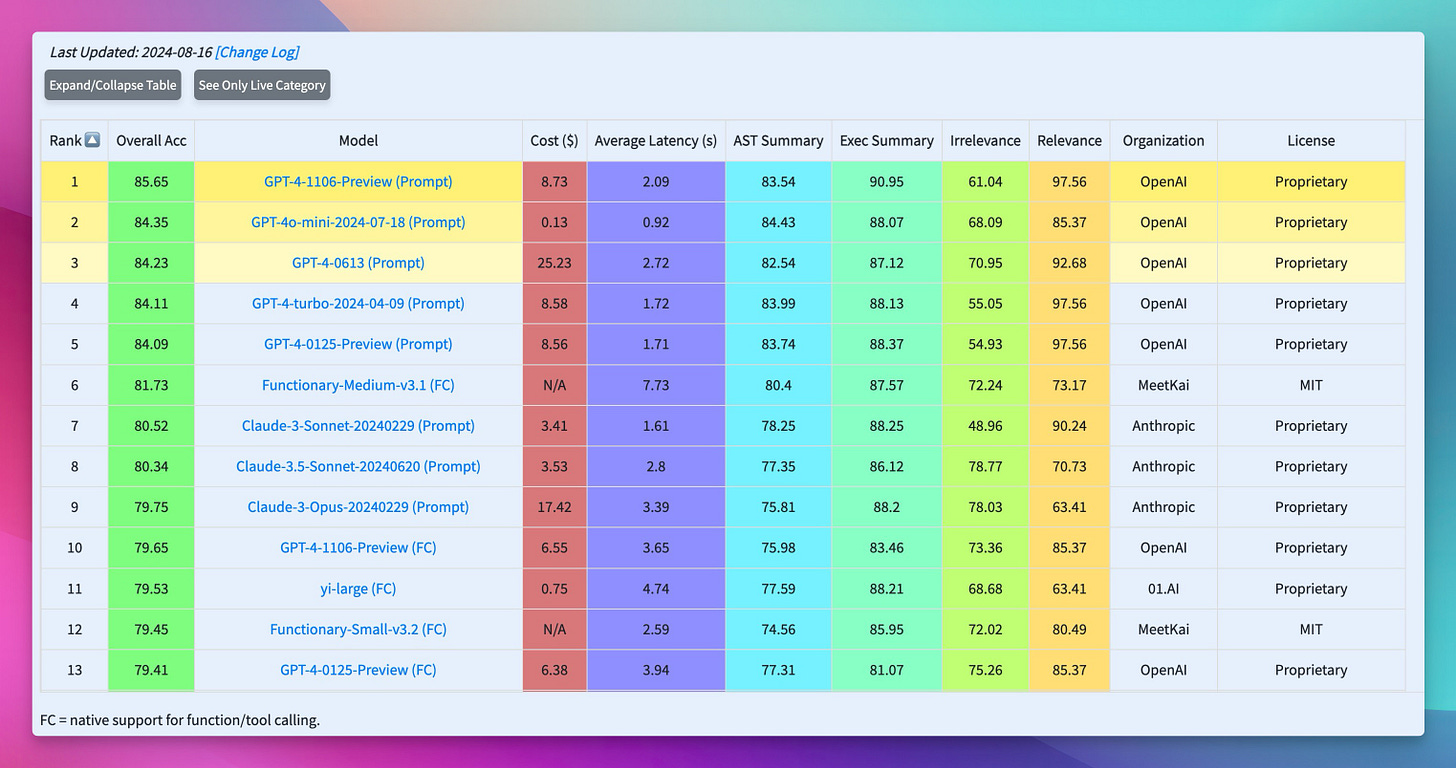Click the License column header
The image size is (1456, 768).
pyautogui.click(x=1311, y=141)
